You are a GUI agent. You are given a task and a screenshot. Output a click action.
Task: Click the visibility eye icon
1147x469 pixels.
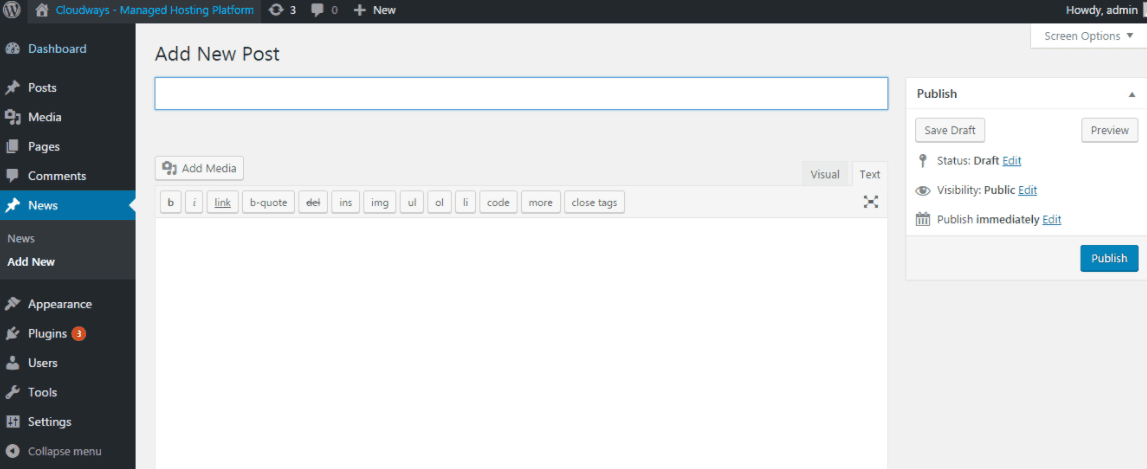[923, 190]
